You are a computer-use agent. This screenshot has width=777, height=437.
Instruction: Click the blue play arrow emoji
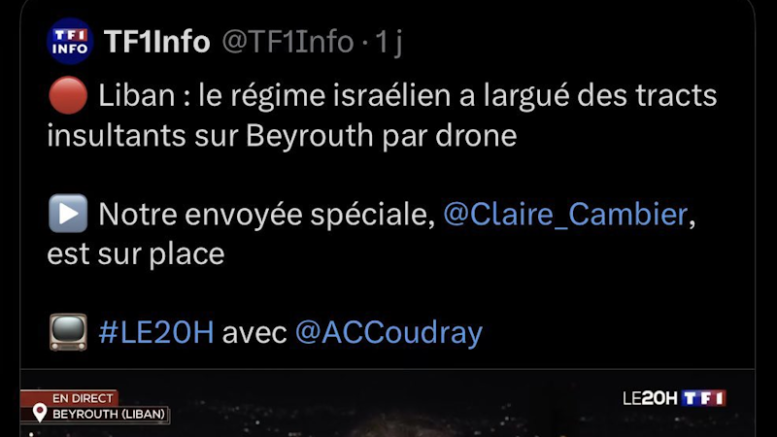point(67,214)
